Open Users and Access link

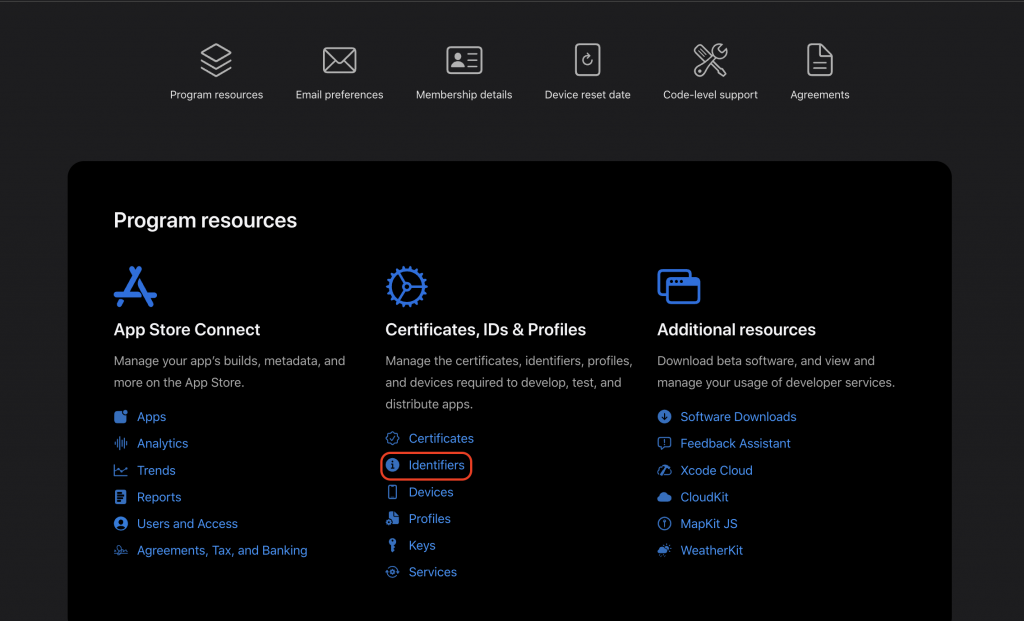pos(187,524)
